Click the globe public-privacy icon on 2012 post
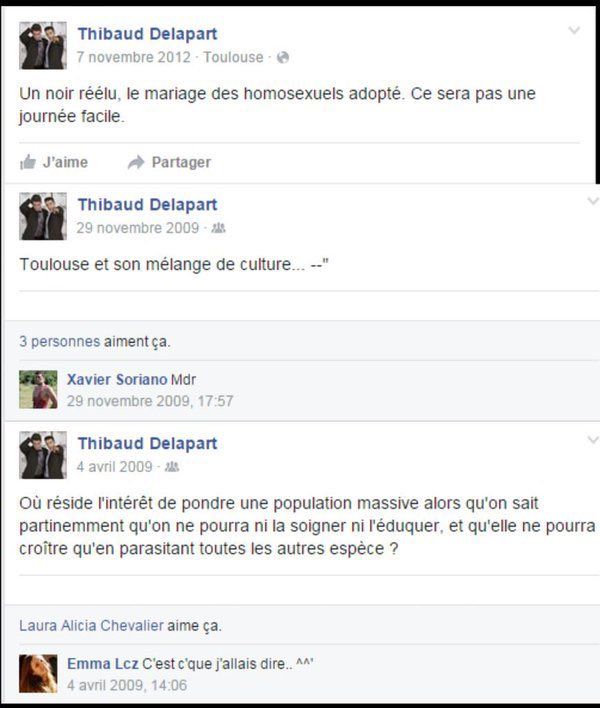Screen dimensions: 600x708 tap(283, 57)
